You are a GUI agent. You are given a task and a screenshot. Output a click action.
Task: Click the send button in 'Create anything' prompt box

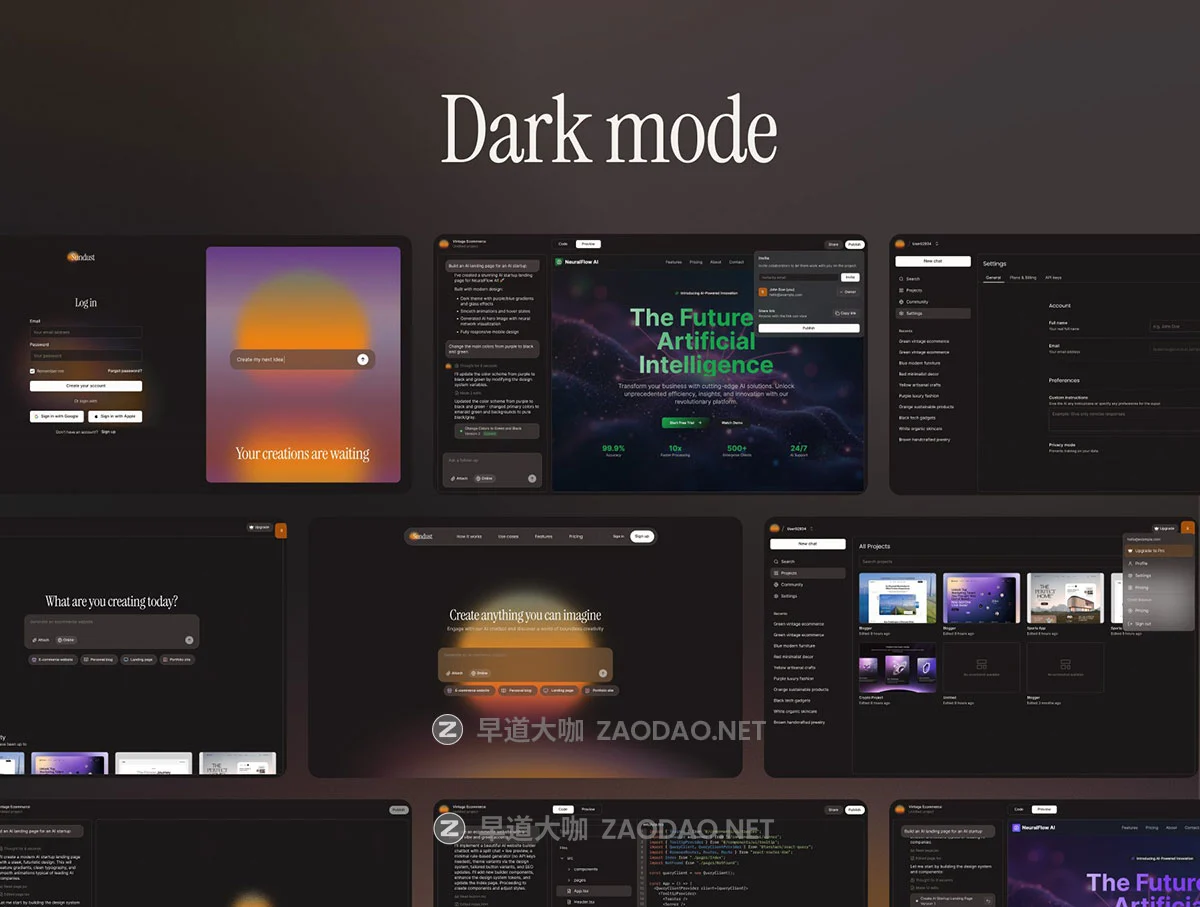click(602, 673)
